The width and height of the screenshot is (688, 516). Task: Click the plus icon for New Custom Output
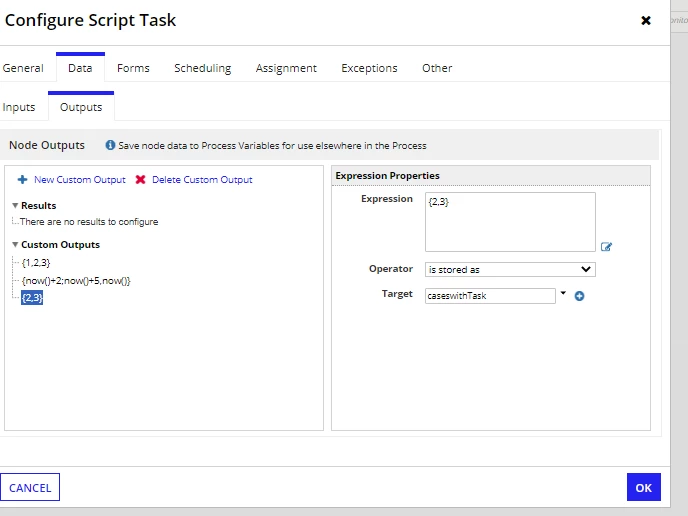(22, 179)
